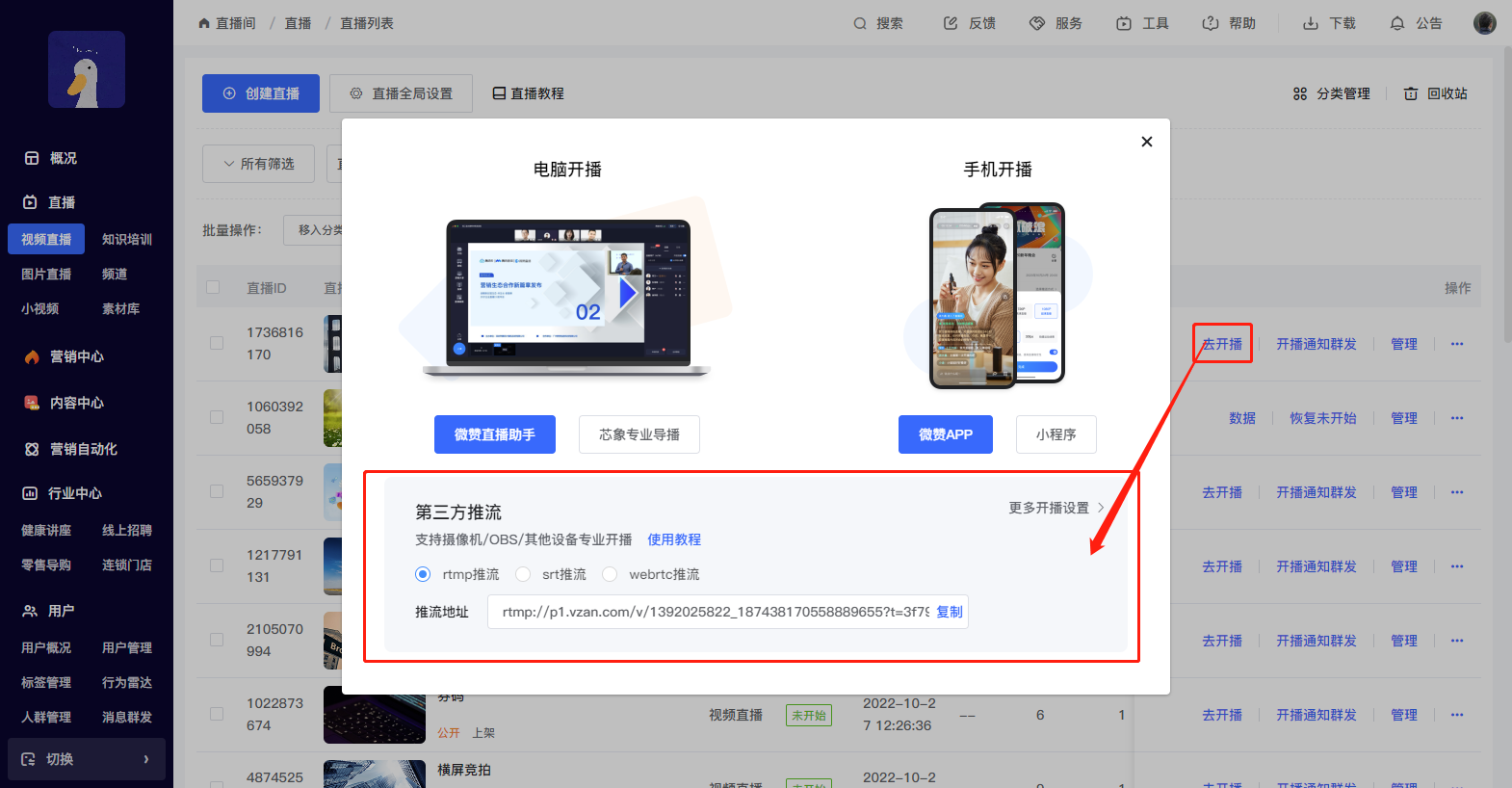Open 行为雷达 sidebar item
Viewport: 1512px width, 788px height.
pyautogui.click(x=127, y=682)
